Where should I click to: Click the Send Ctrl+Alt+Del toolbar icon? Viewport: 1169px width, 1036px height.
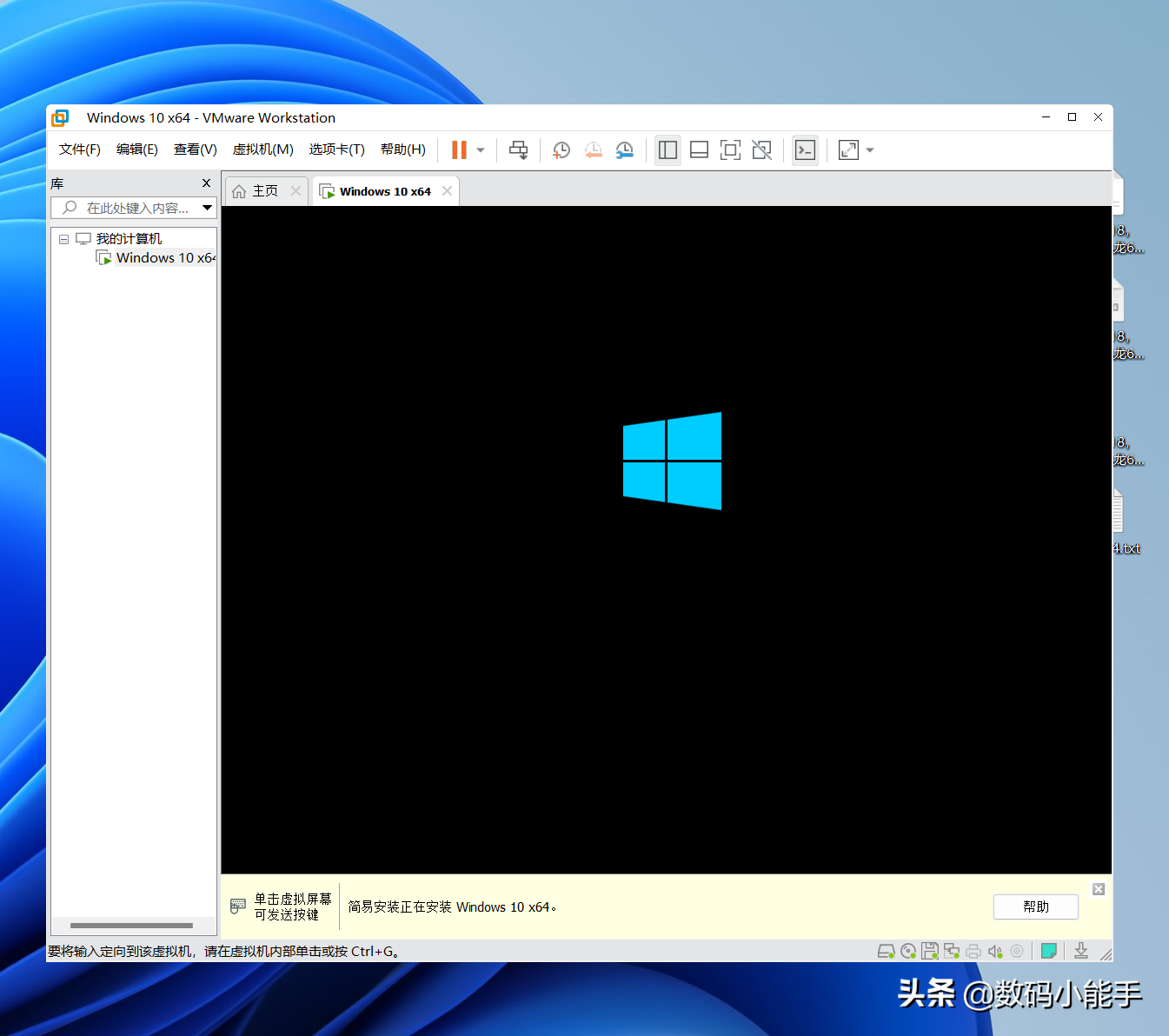pyautogui.click(x=518, y=150)
